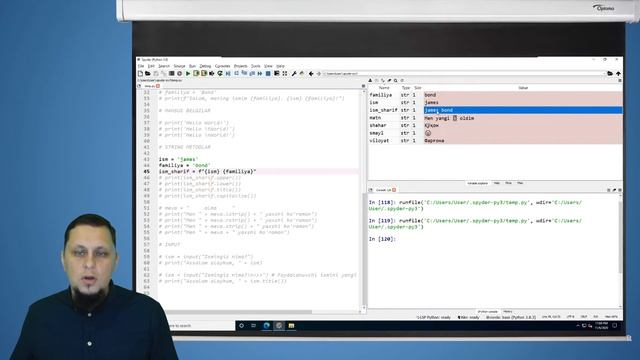Run file with green play button
Image resolution: width=640 pixels, height=360 pixels.
[x=188, y=73]
